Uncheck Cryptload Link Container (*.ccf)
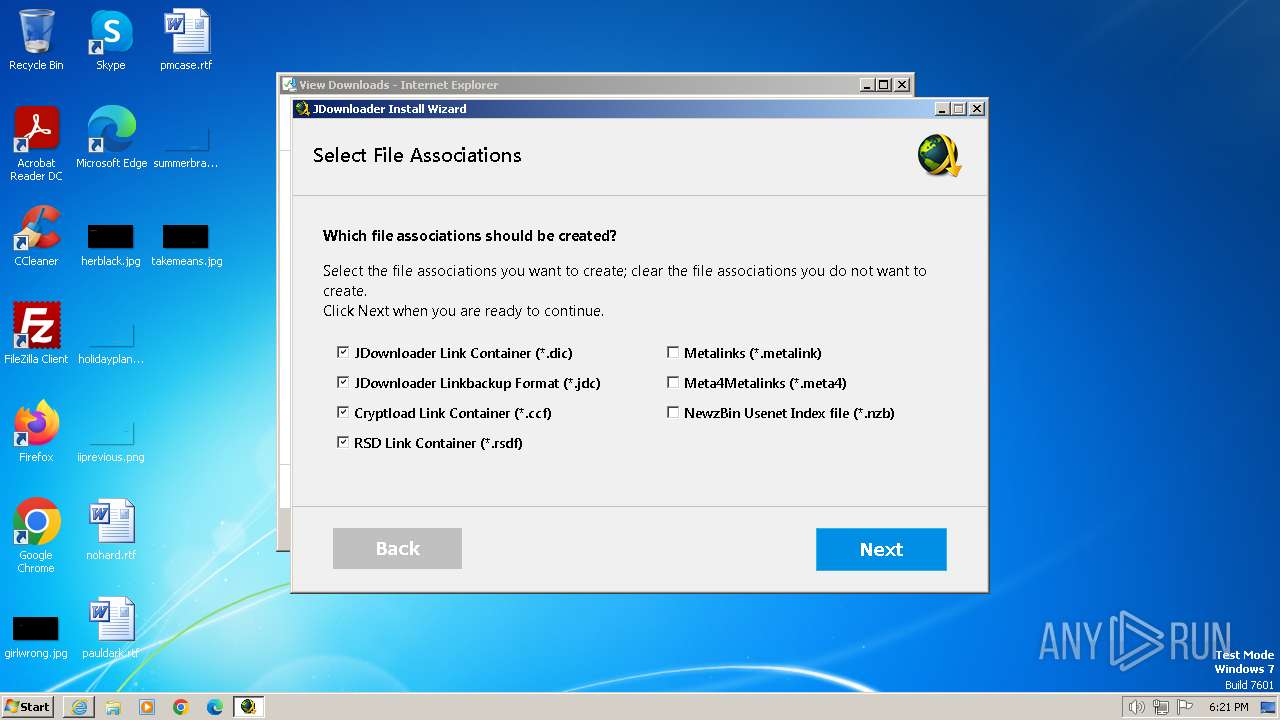Viewport: 1280px width, 720px height. coord(343,413)
